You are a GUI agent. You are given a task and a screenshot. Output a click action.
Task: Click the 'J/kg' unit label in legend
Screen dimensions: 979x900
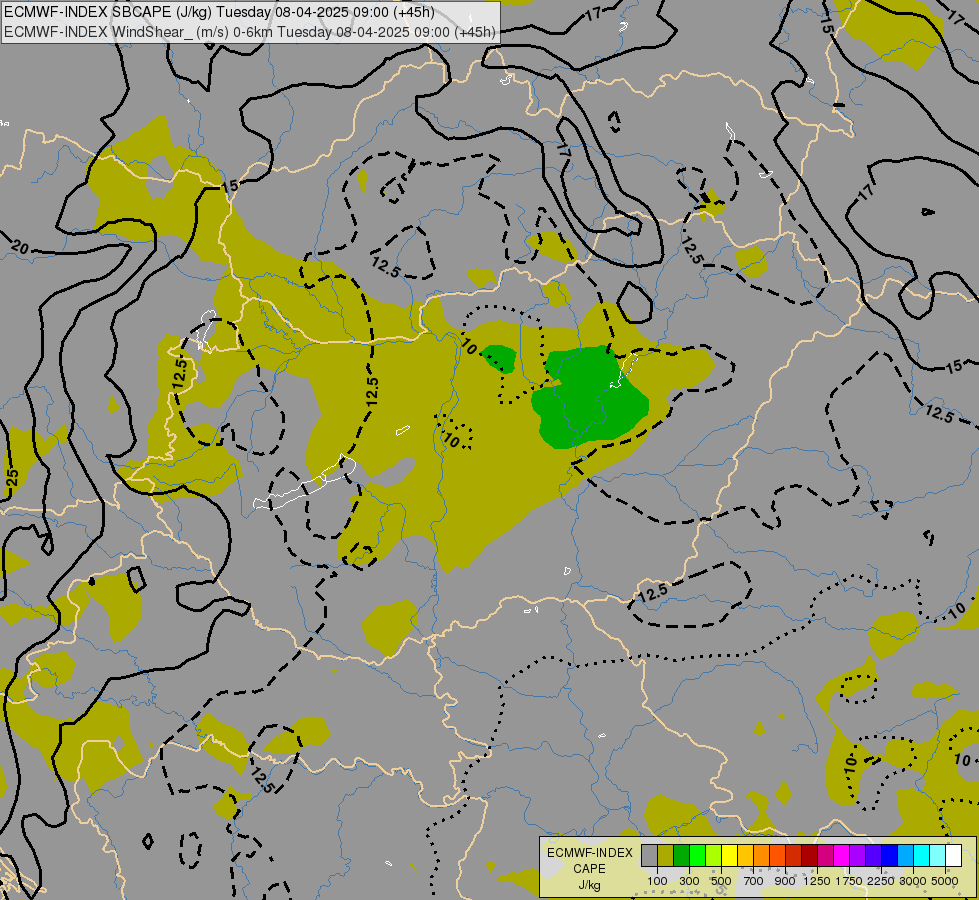point(589,885)
